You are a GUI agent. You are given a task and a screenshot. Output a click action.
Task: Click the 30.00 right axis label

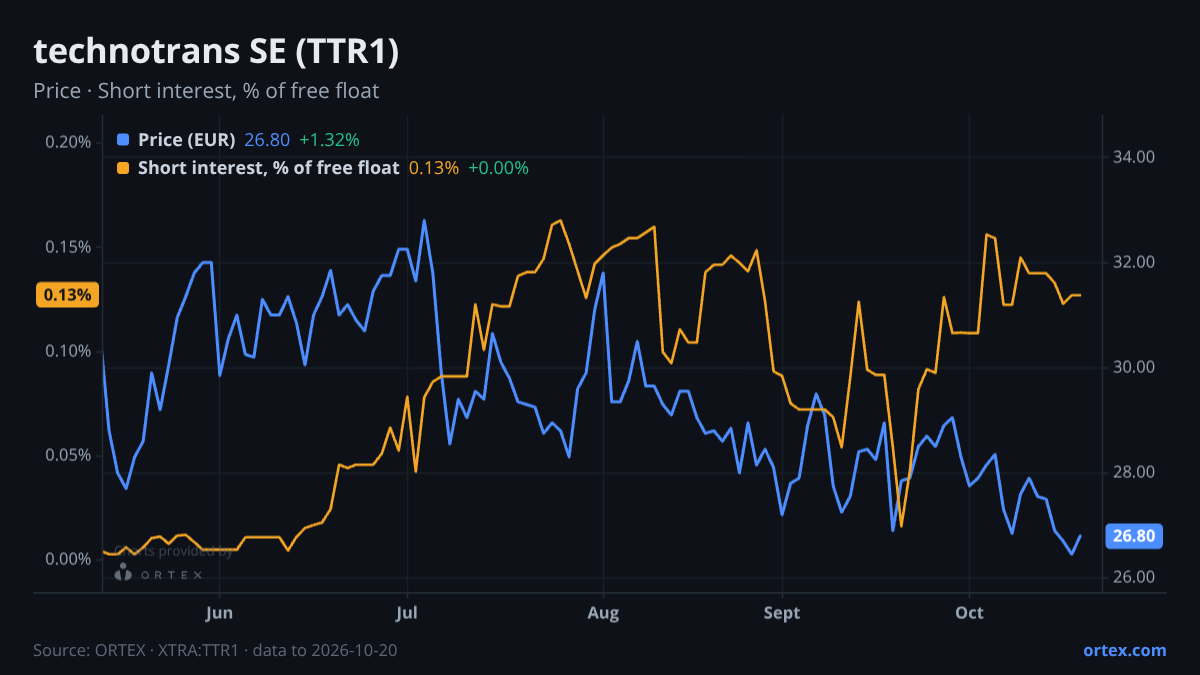1133,367
